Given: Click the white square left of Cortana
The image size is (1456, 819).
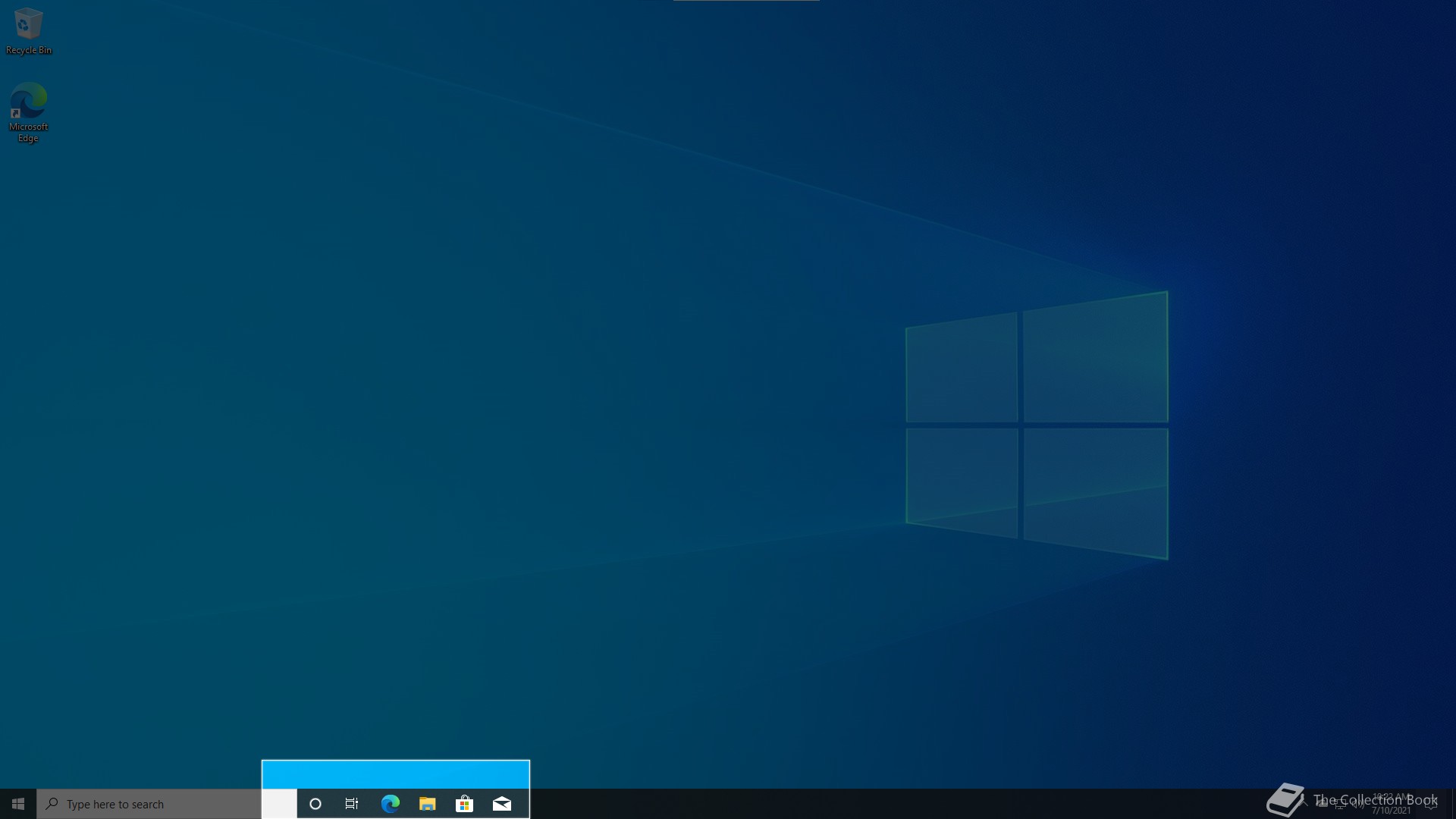Looking at the screenshot, I should point(279,804).
